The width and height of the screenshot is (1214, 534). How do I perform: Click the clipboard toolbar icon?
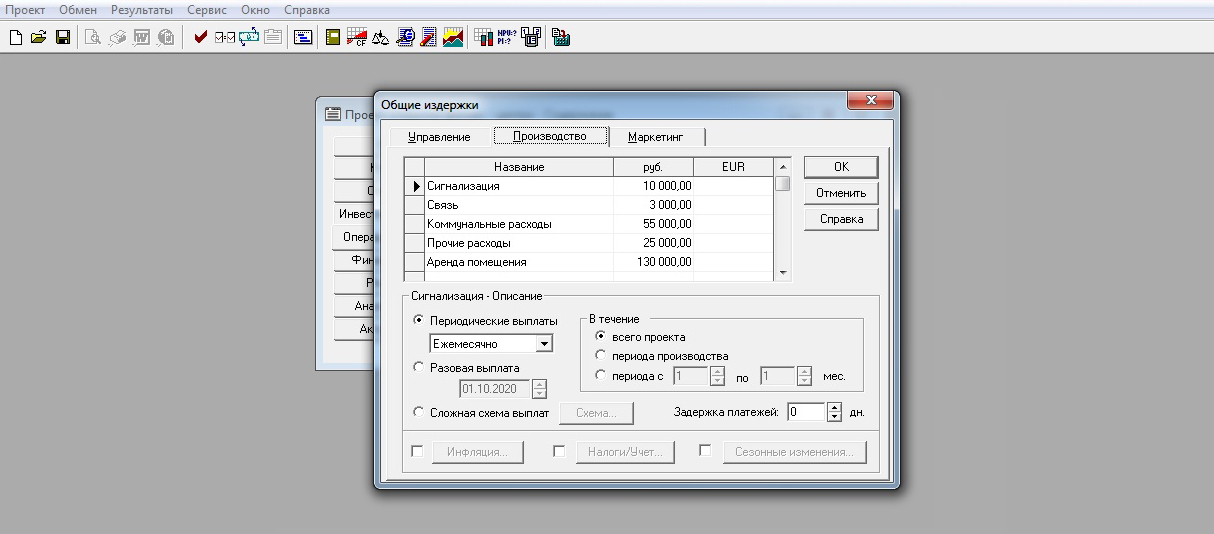tap(272, 37)
